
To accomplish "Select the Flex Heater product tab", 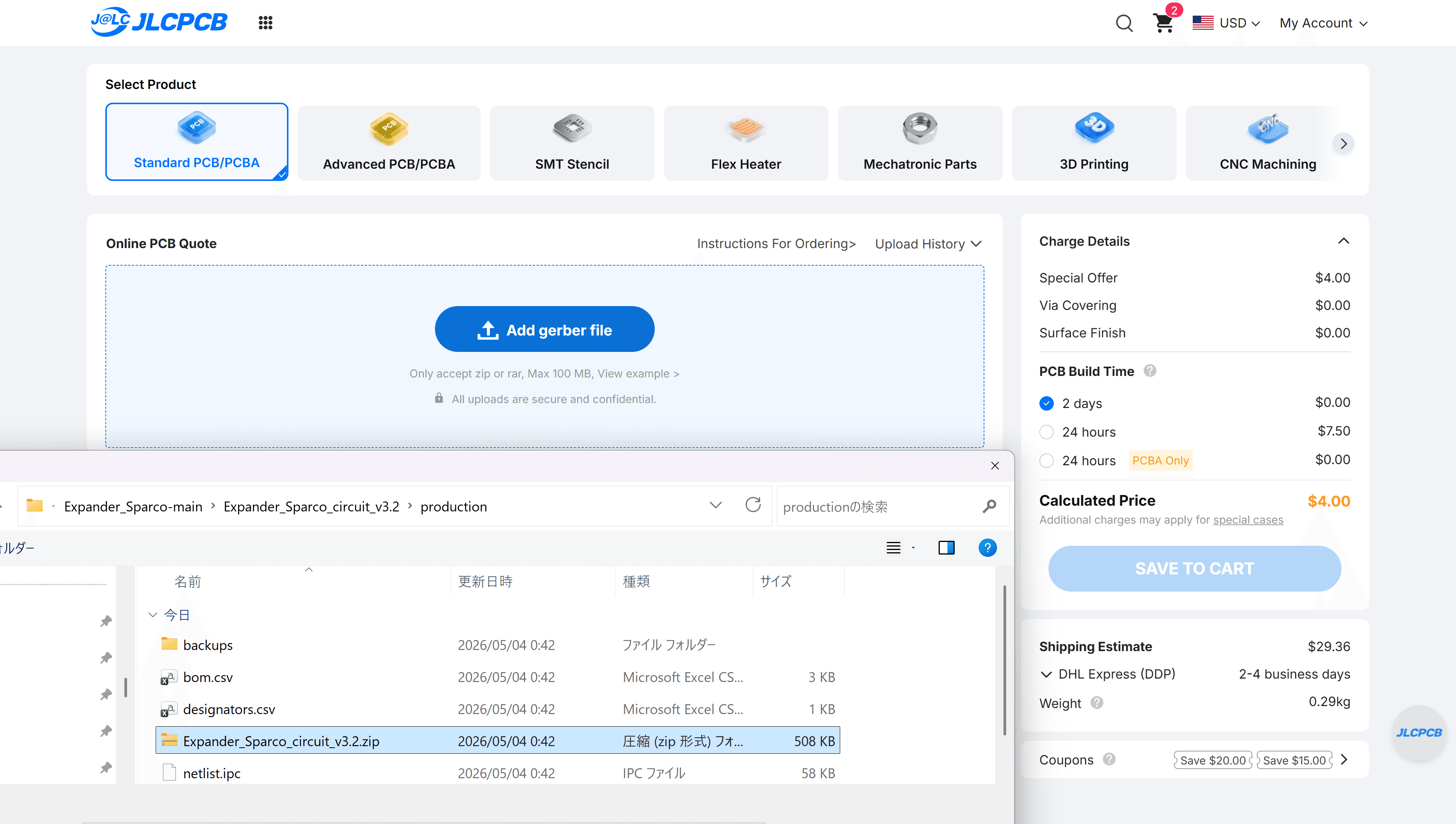I will click(746, 143).
